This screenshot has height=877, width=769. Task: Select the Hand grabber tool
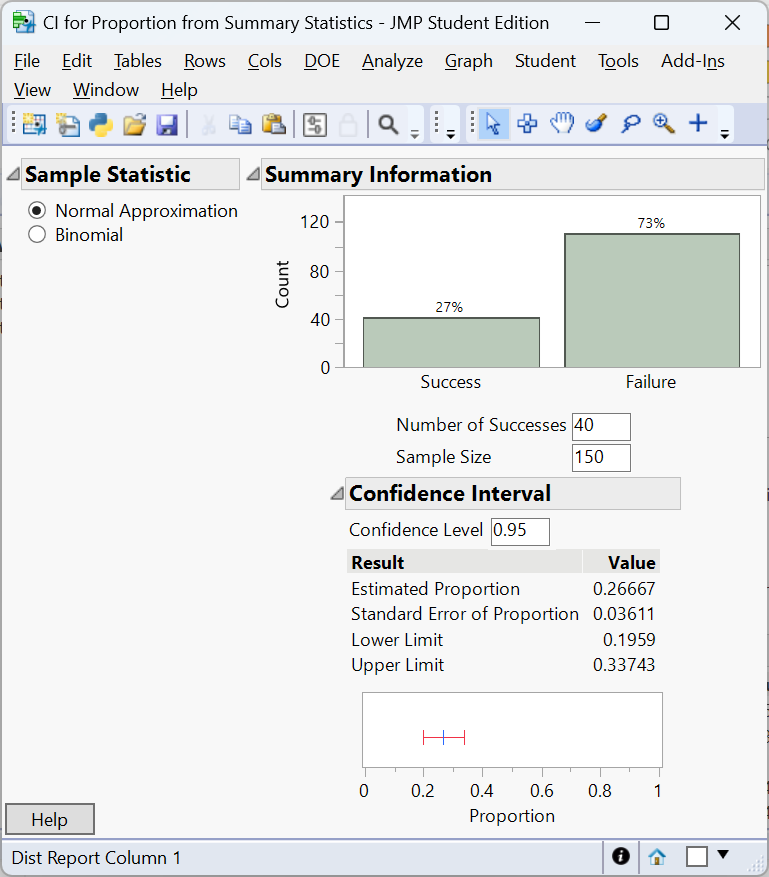pyautogui.click(x=562, y=124)
